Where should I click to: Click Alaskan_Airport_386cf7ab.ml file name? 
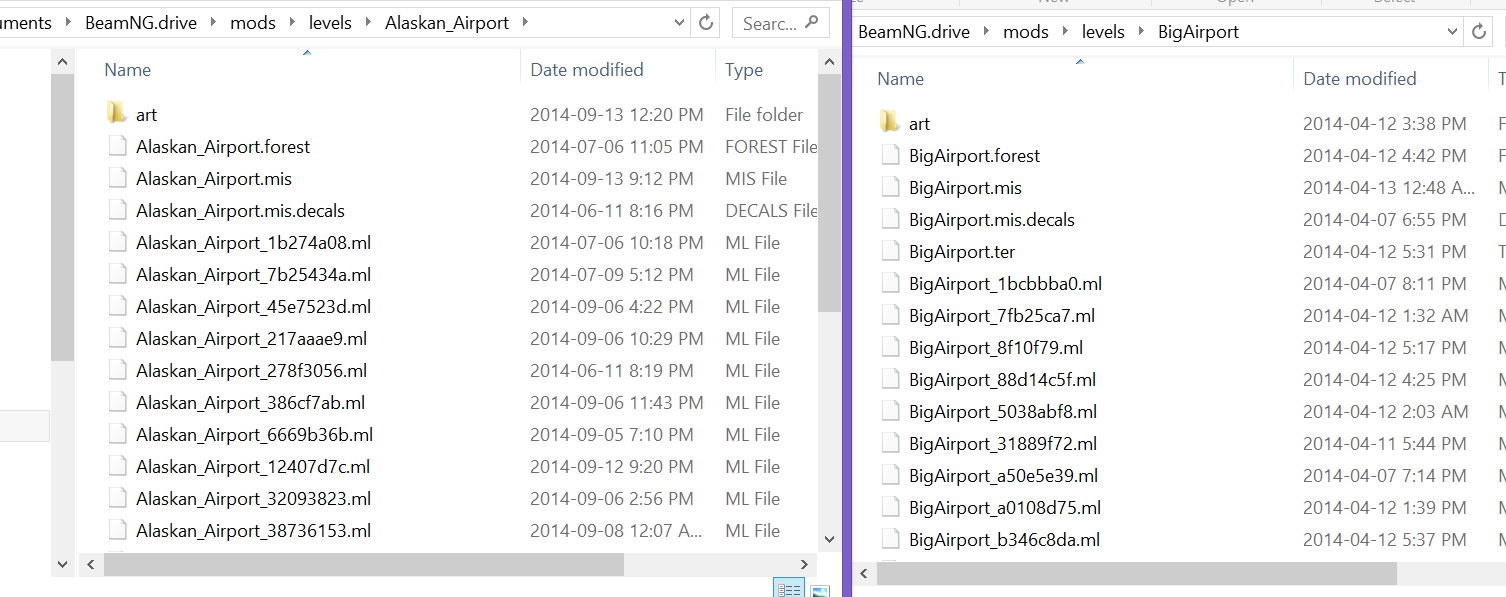[x=250, y=403]
